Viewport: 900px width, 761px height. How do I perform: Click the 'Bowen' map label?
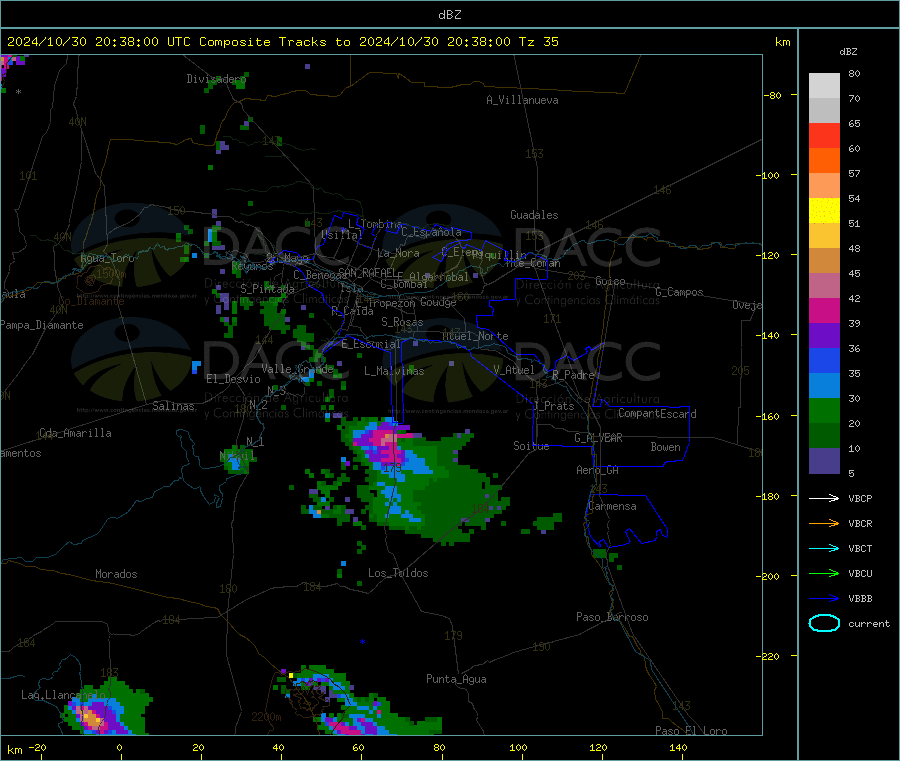[x=666, y=447]
